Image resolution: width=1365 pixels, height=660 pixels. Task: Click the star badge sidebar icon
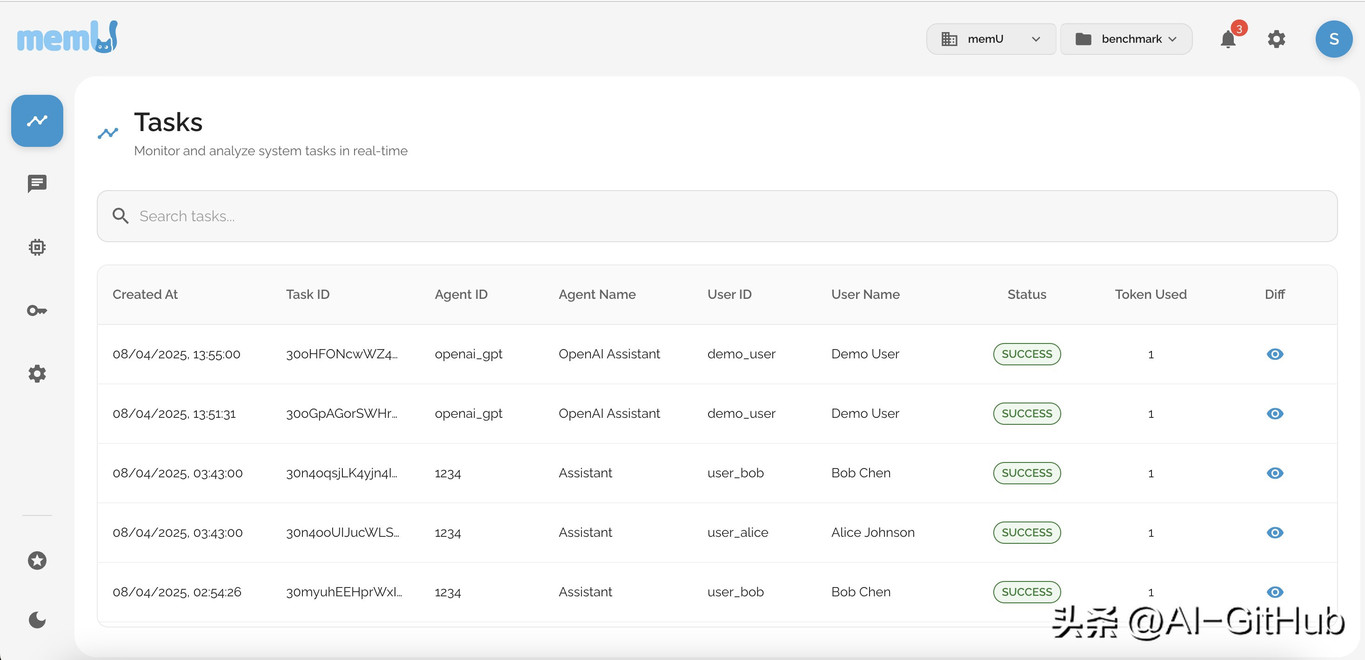pos(37,560)
